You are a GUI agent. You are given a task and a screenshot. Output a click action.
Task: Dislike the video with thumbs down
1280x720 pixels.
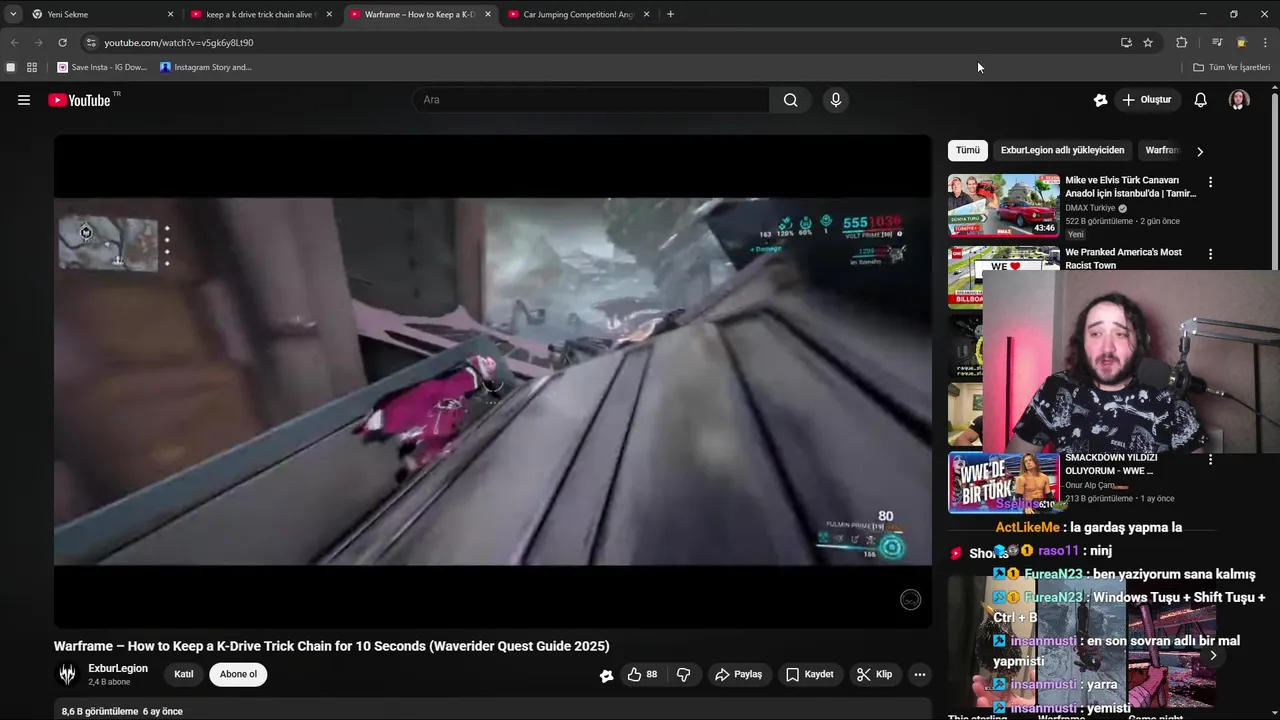684,675
